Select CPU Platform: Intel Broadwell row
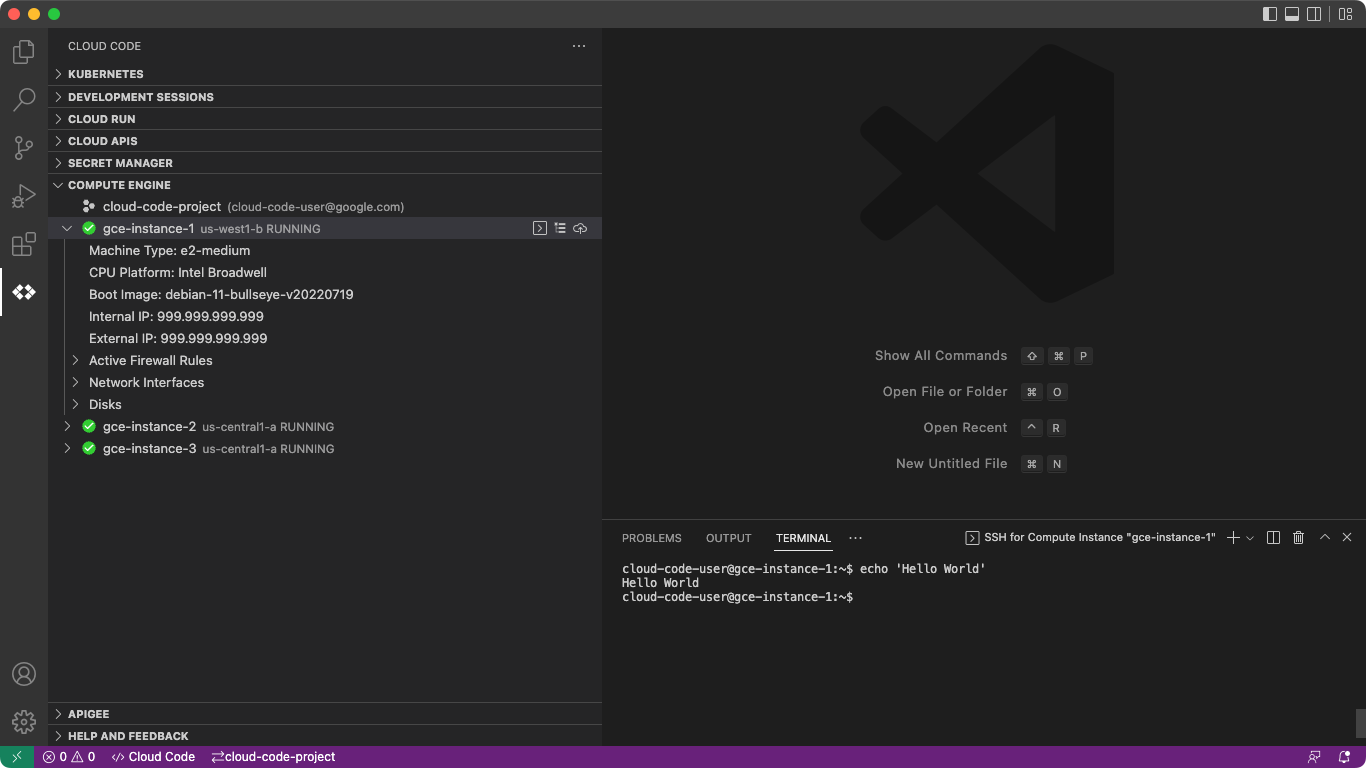The width and height of the screenshot is (1366, 768). pyautogui.click(x=325, y=273)
